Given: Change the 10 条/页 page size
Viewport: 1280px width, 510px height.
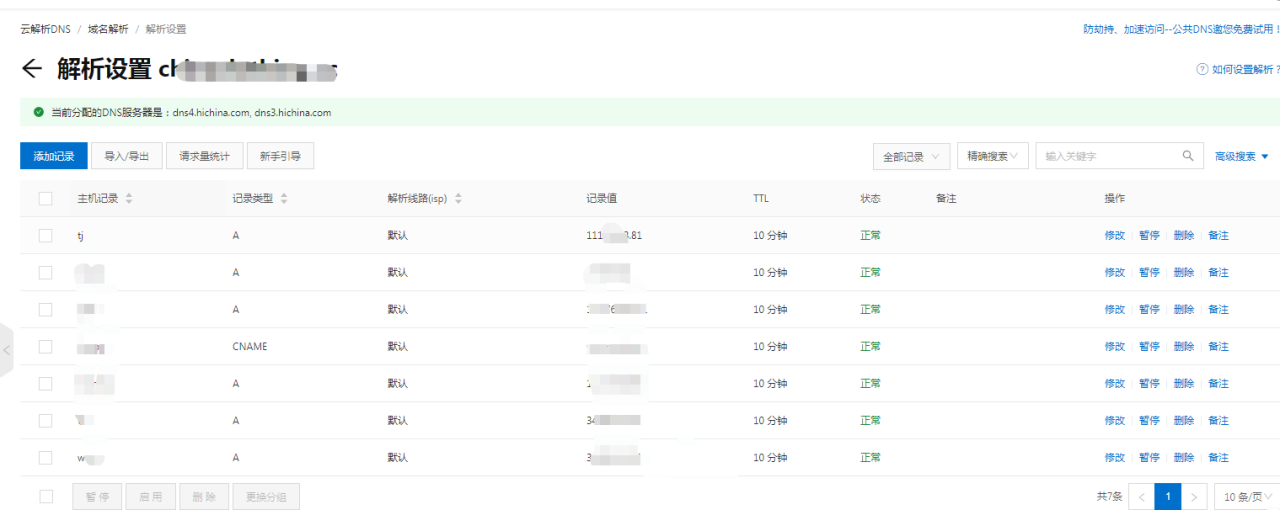Looking at the screenshot, I should click(x=1247, y=497).
